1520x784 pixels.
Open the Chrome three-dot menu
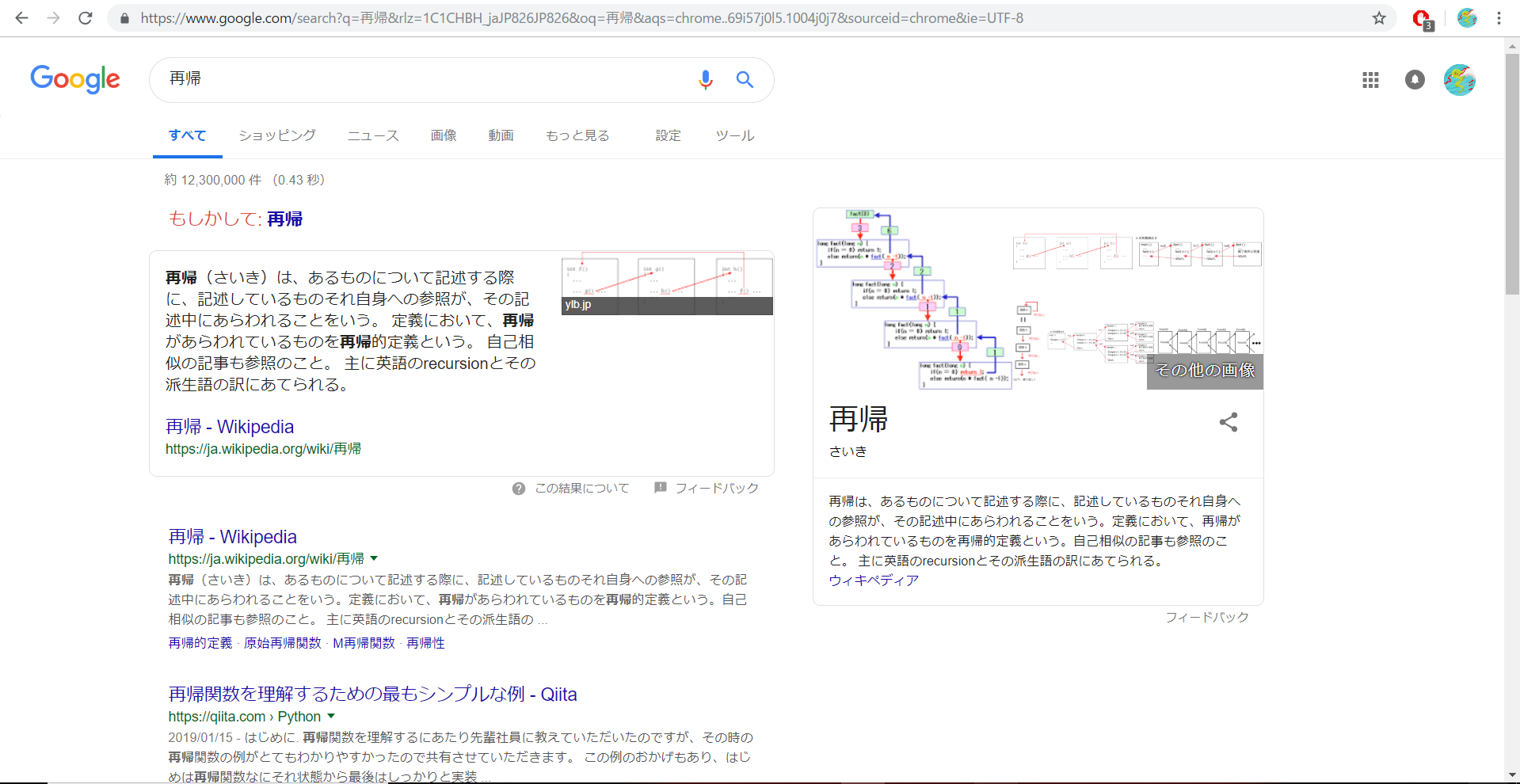[1499, 17]
